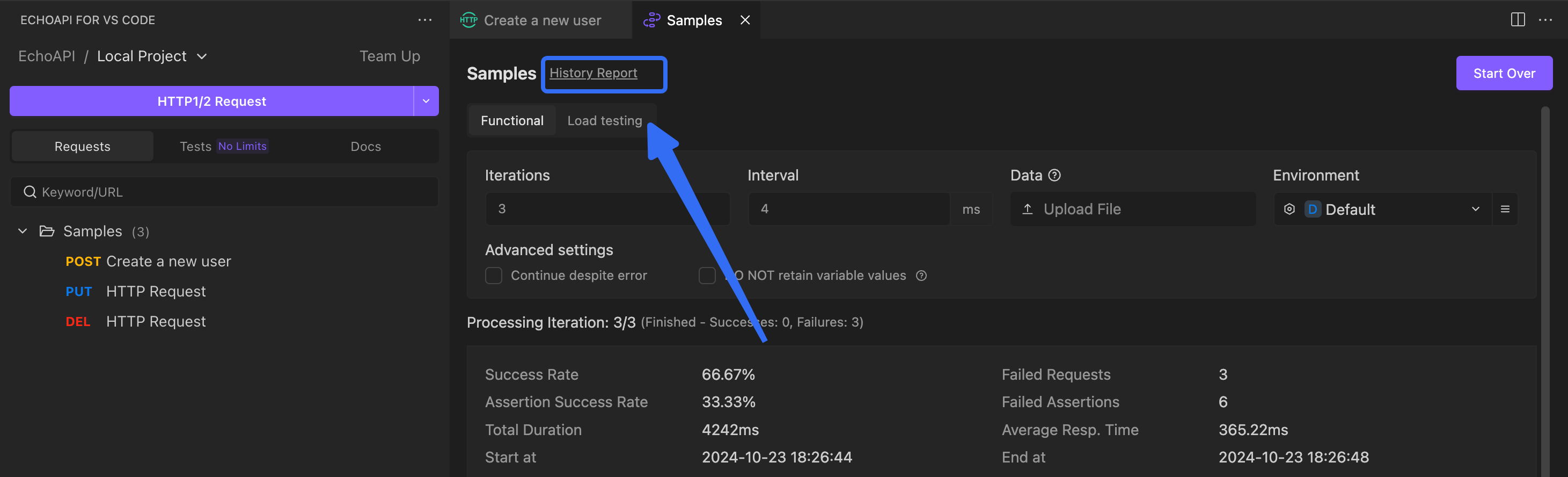Viewport: 1568px width, 477px height.
Task: Open the Docs tab
Action: 366,146
